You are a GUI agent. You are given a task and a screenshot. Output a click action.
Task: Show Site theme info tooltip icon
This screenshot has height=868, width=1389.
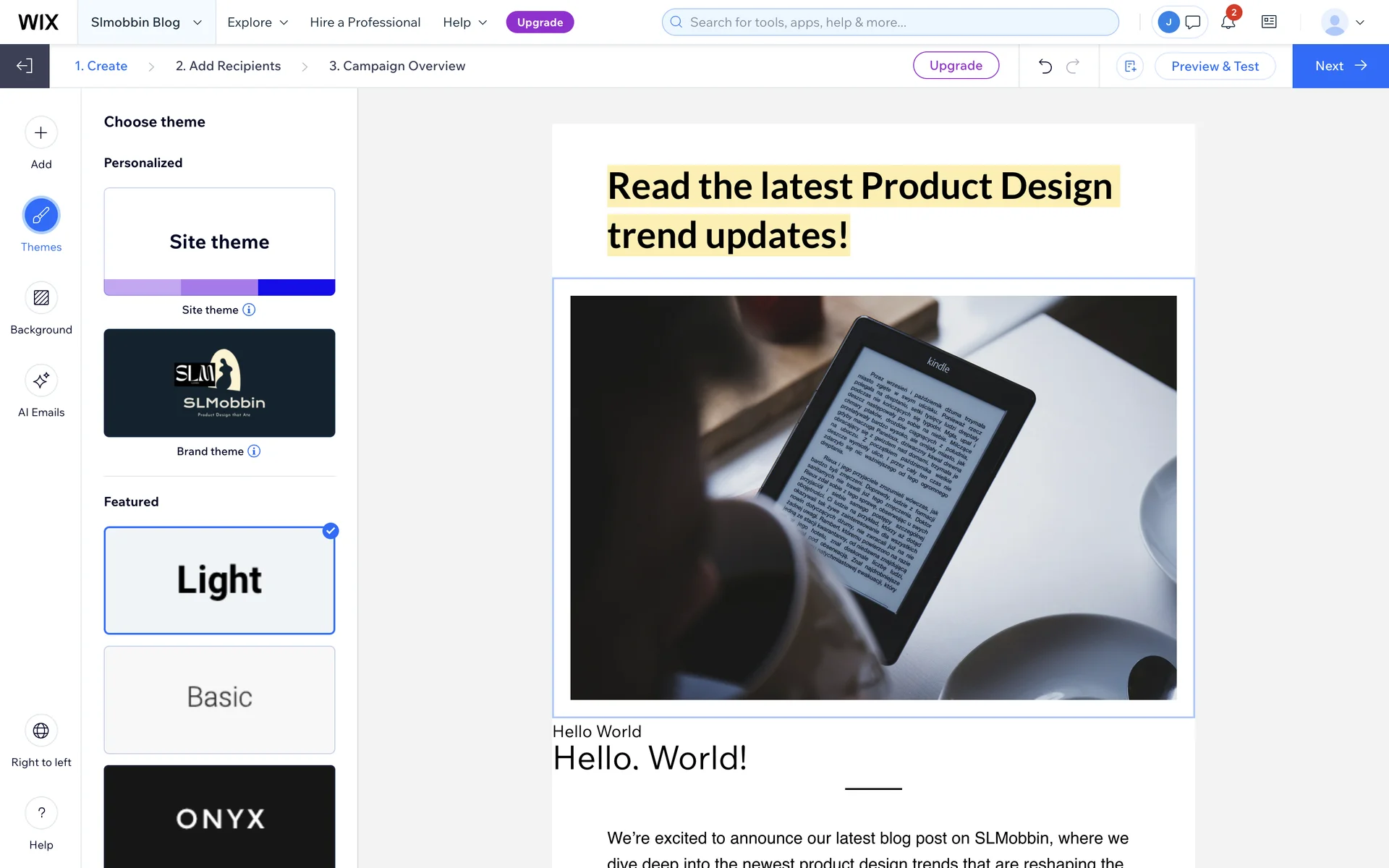[249, 310]
